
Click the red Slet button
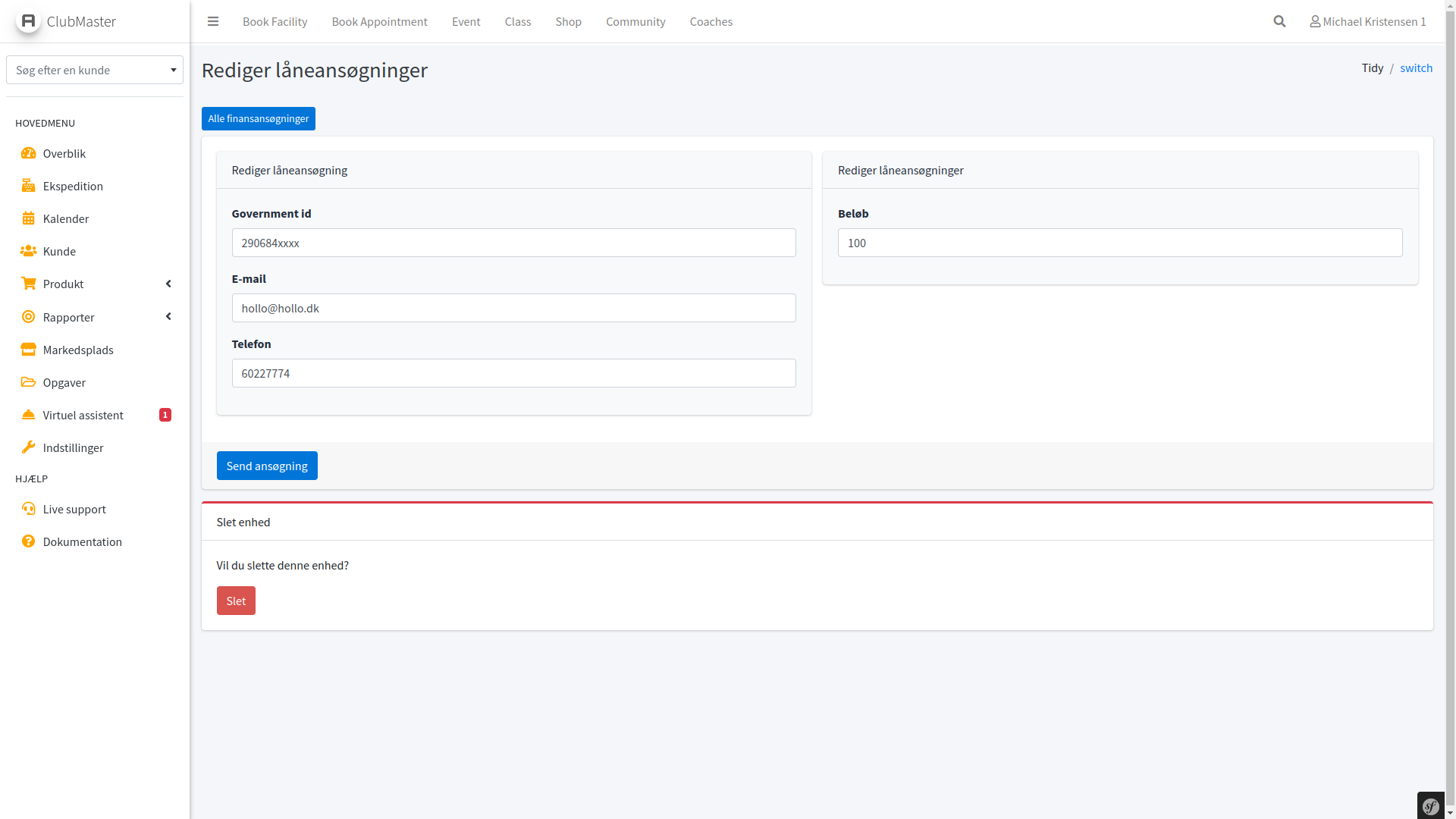pyautogui.click(x=236, y=601)
